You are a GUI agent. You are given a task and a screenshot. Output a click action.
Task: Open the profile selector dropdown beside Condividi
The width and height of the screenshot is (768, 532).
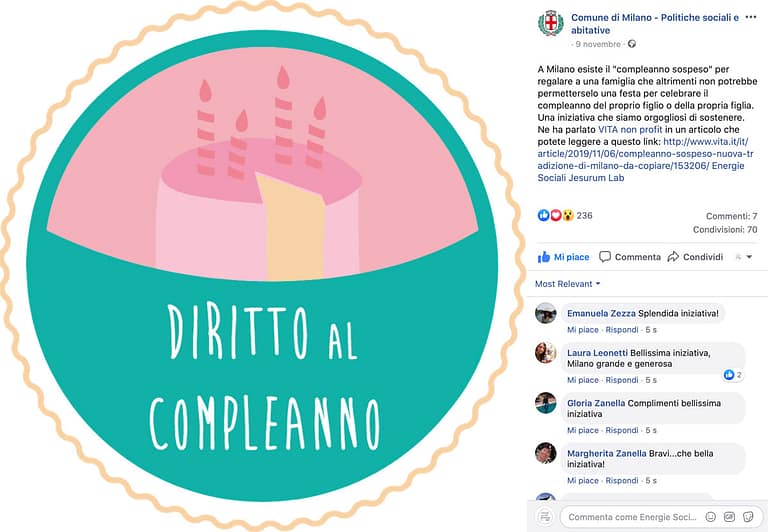click(744, 257)
